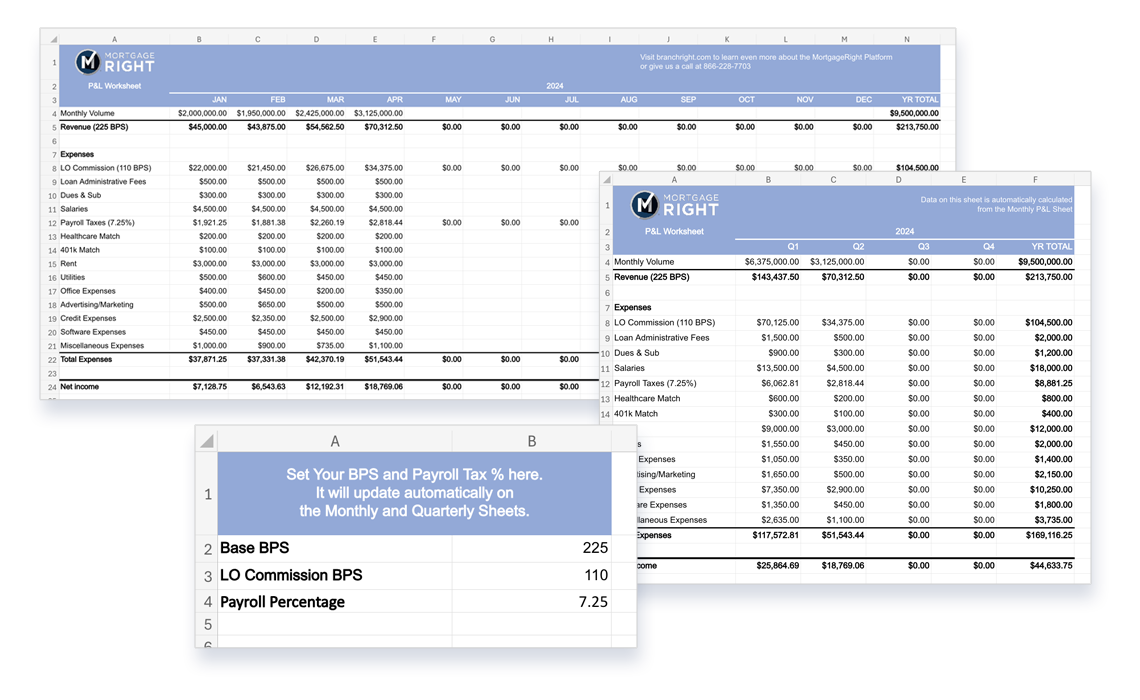Select the Q3 column heading in the quarterly sheet
Image resolution: width=1140 pixels, height=700 pixels.
click(x=923, y=246)
